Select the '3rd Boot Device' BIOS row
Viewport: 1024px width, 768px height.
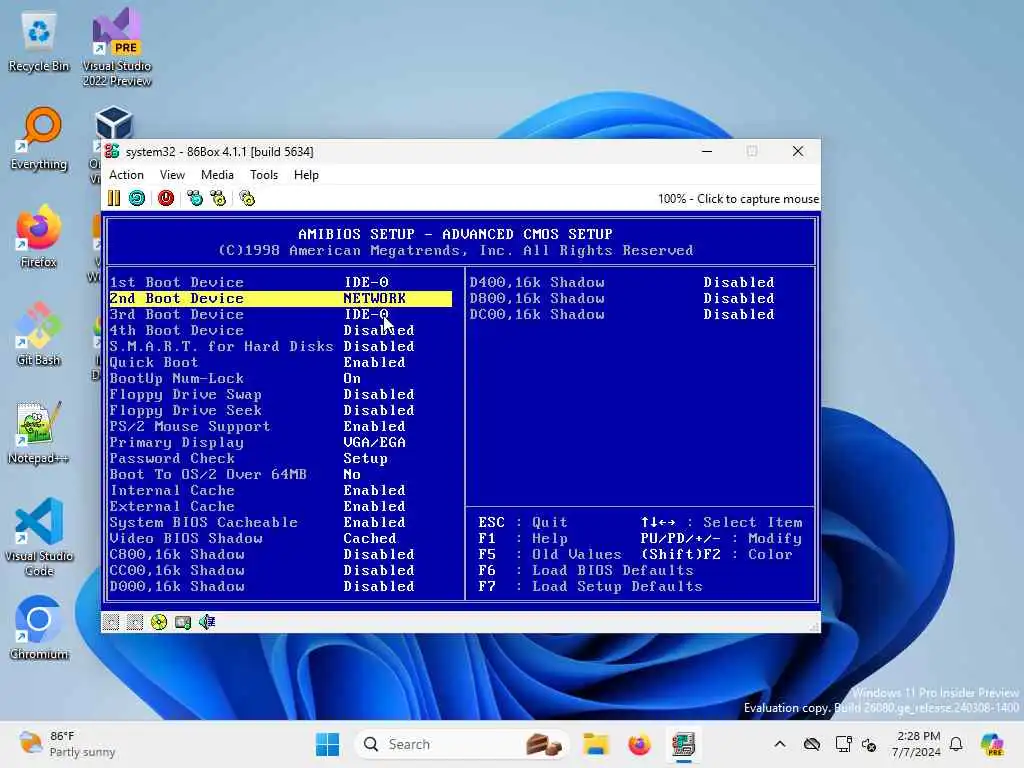(281, 314)
